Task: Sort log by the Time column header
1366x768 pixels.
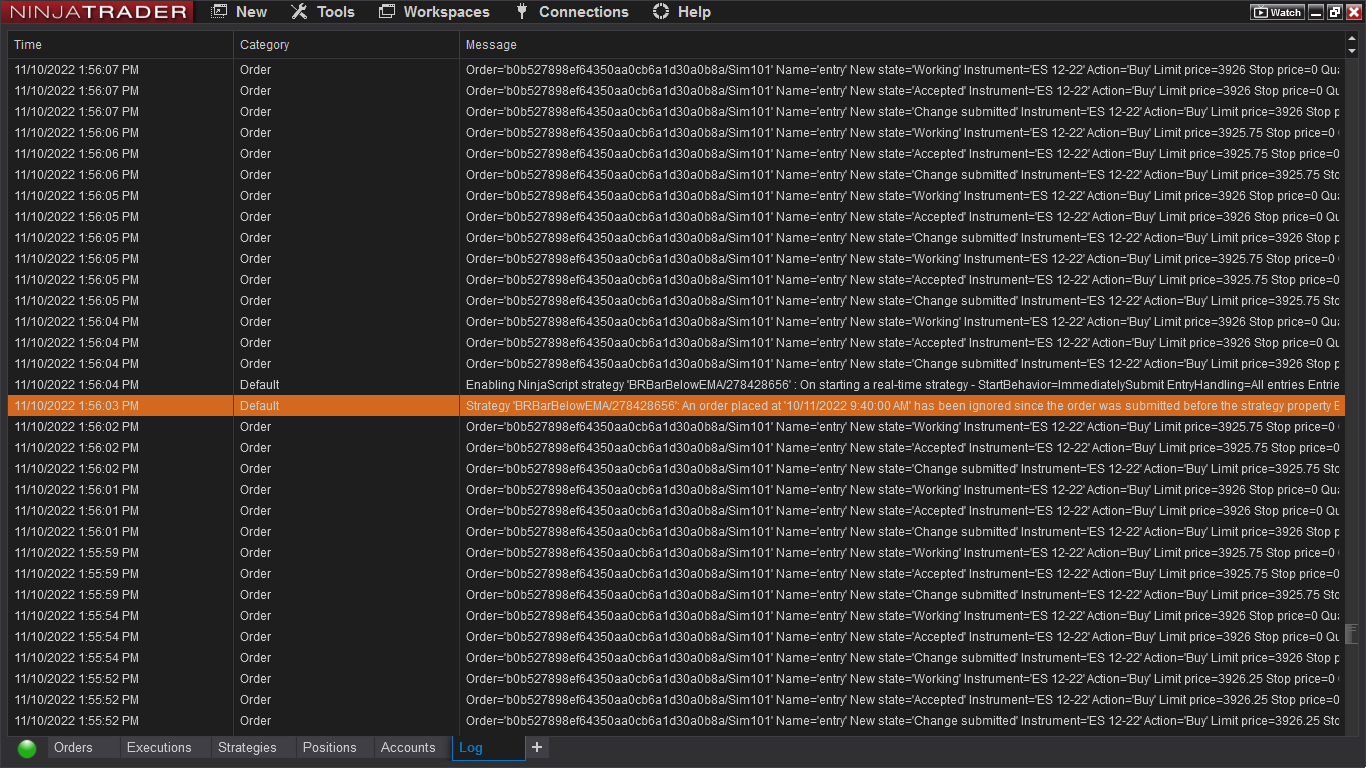Action: tap(120, 45)
